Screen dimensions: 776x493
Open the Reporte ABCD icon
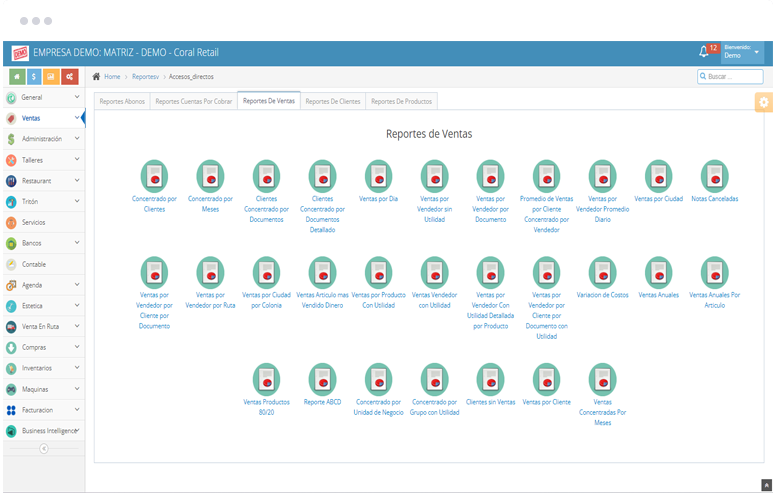click(322, 380)
